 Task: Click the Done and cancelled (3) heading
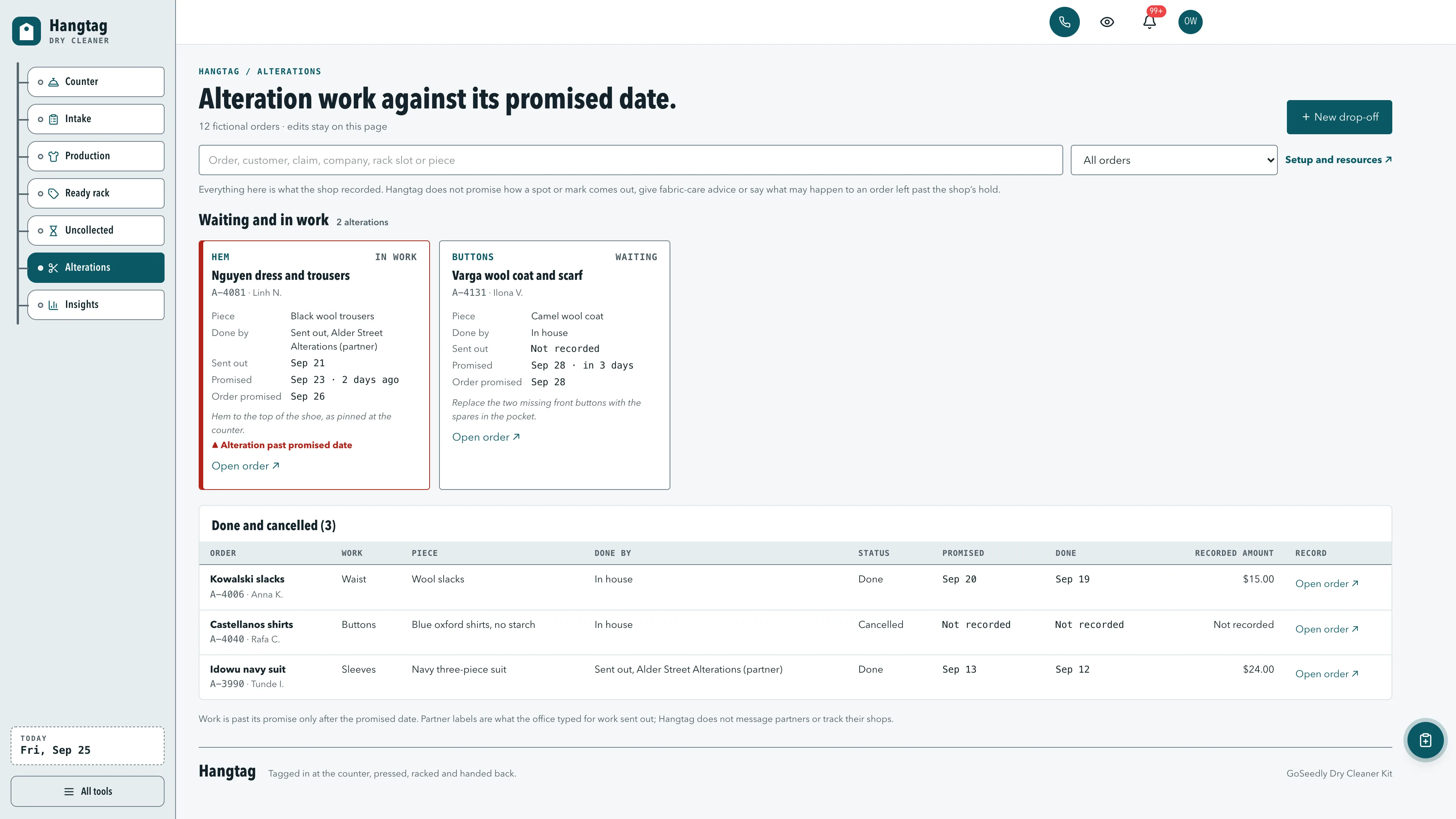tap(273, 526)
